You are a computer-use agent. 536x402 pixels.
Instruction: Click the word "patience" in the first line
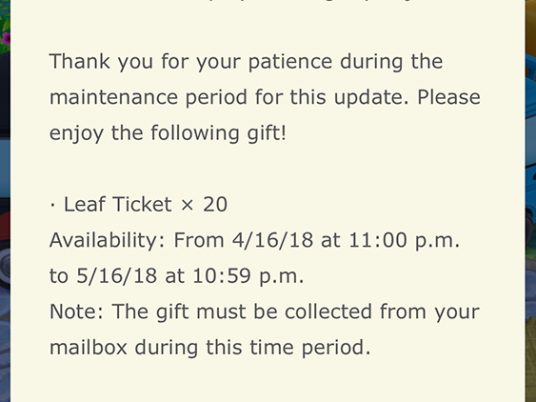coord(290,63)
